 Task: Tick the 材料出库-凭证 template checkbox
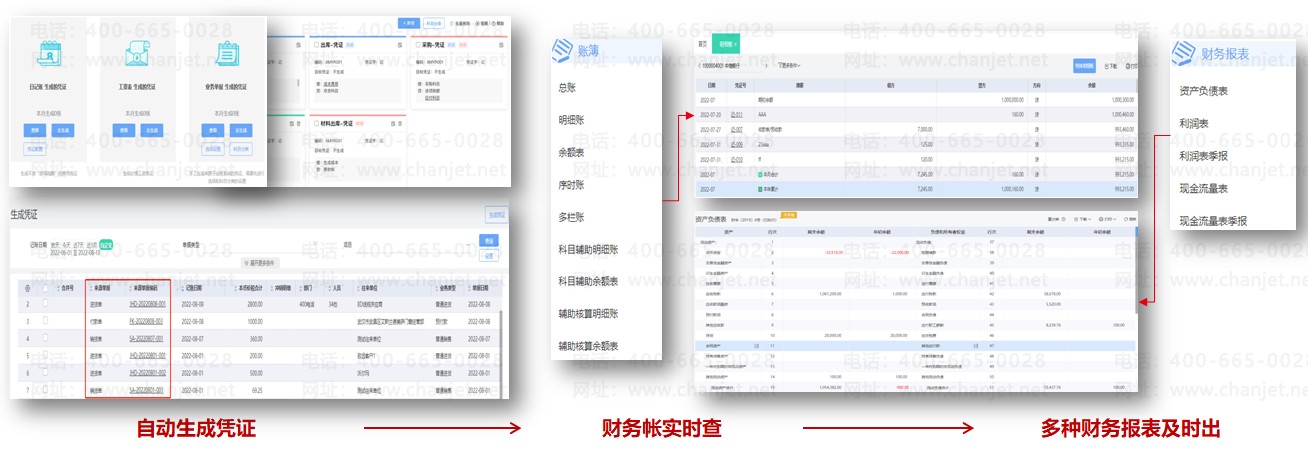(318, 123)
